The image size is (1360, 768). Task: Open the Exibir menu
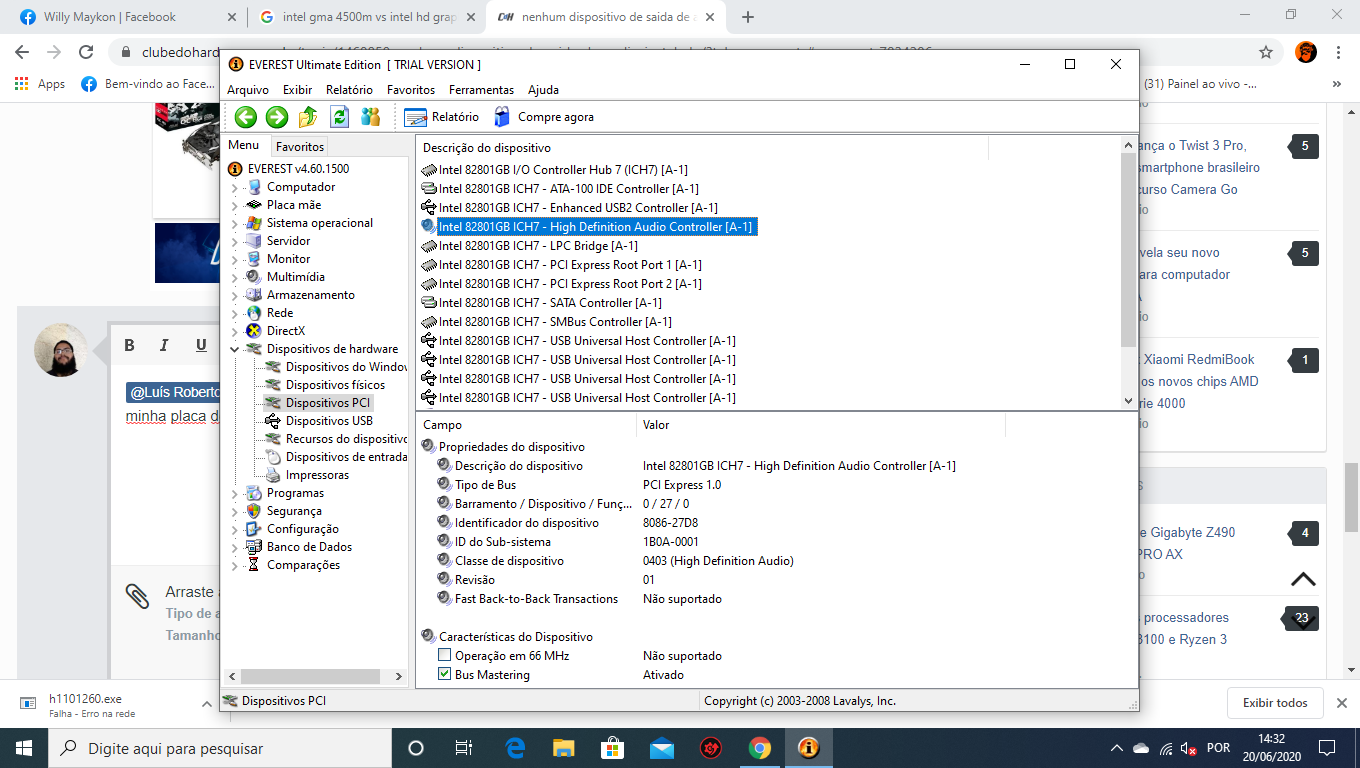coord(297,90)
